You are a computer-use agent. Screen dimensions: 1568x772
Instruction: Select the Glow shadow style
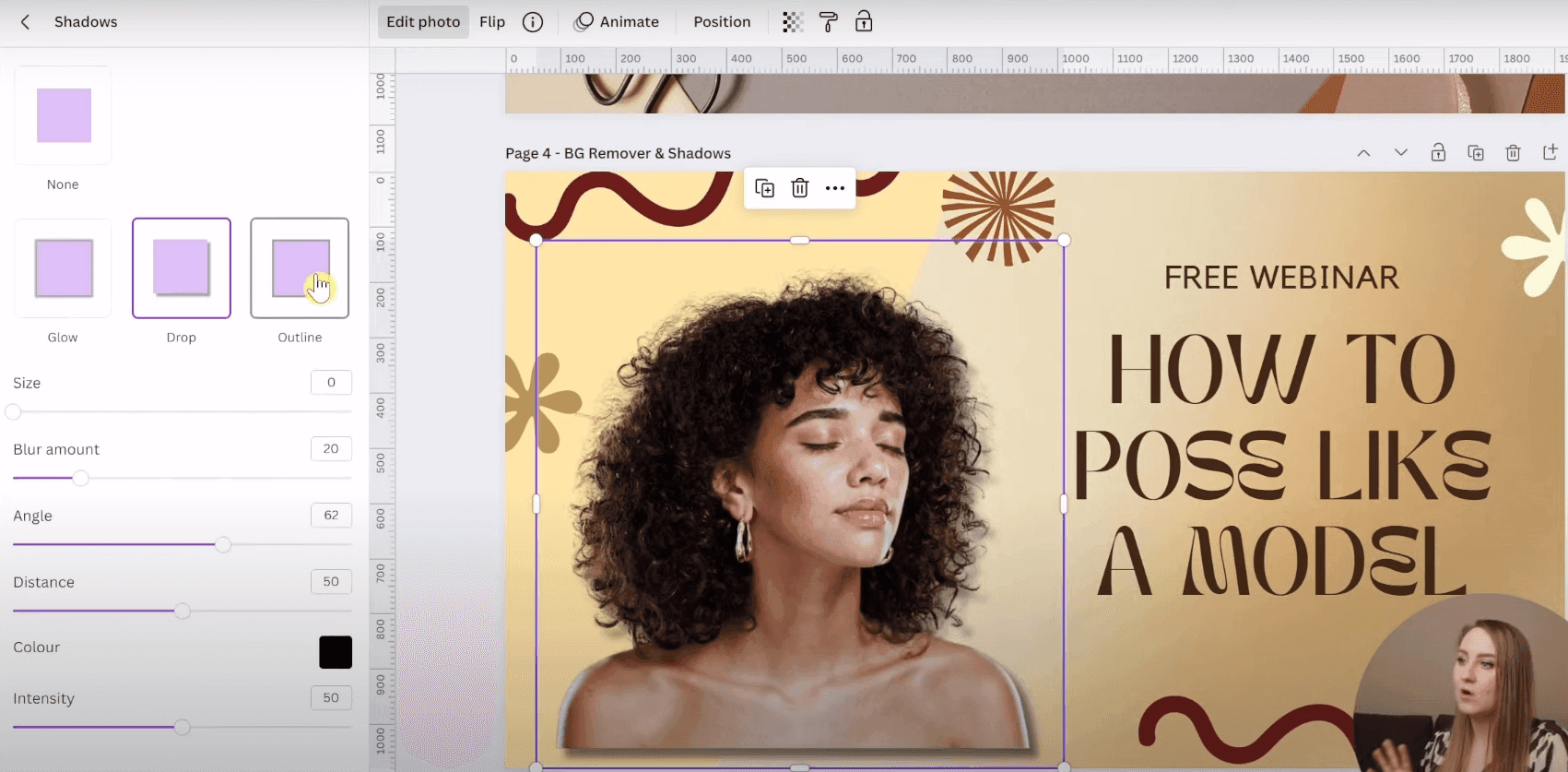tap(63, 268)
